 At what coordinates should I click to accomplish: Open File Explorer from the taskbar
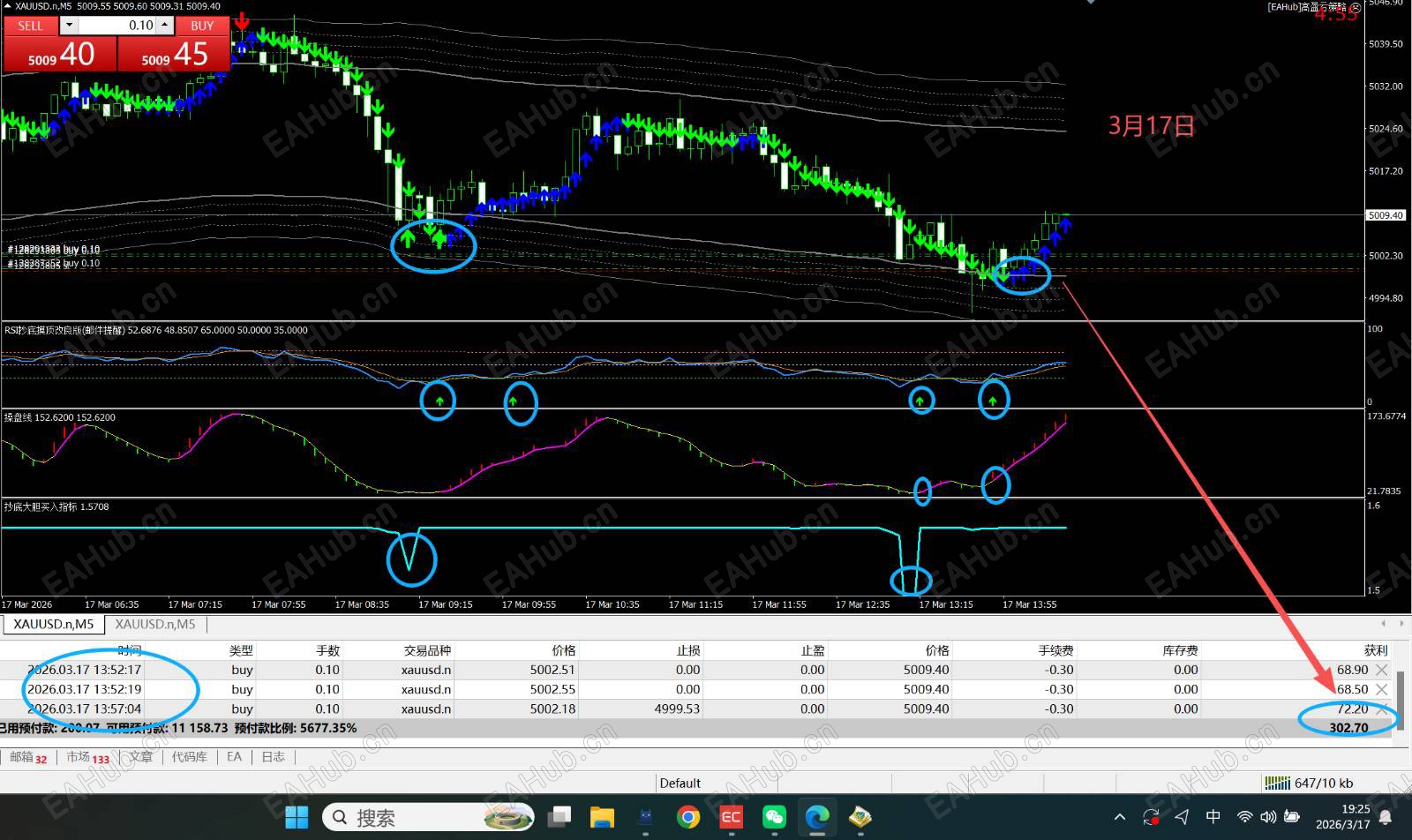tap(602, 818)
